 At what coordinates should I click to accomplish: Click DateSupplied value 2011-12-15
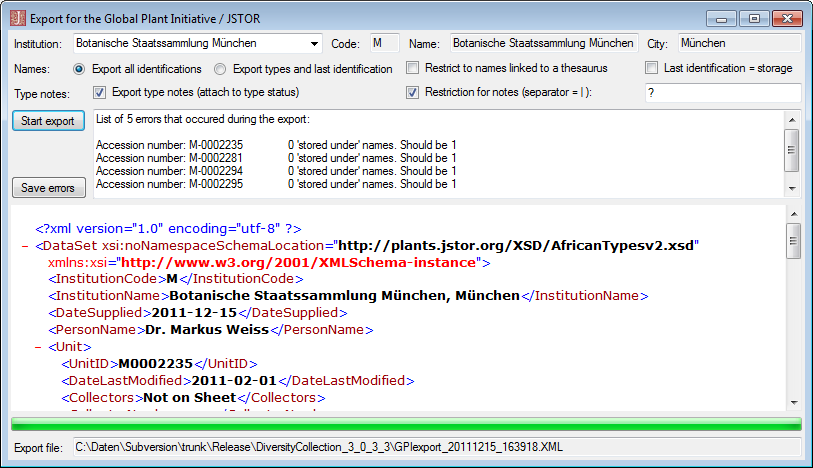tap(194, 313)
